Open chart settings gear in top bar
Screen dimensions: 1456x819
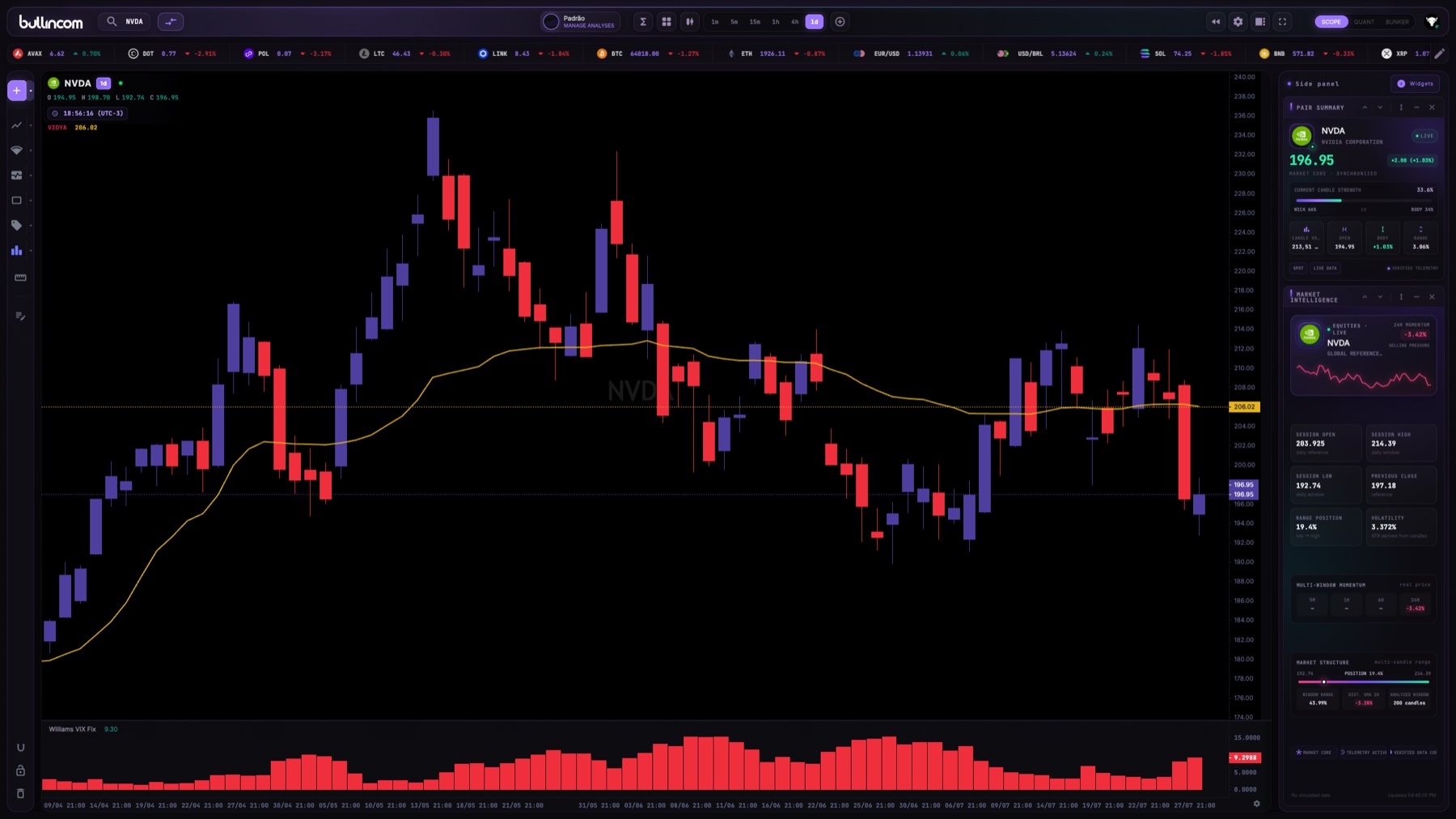pos(1238,22)
